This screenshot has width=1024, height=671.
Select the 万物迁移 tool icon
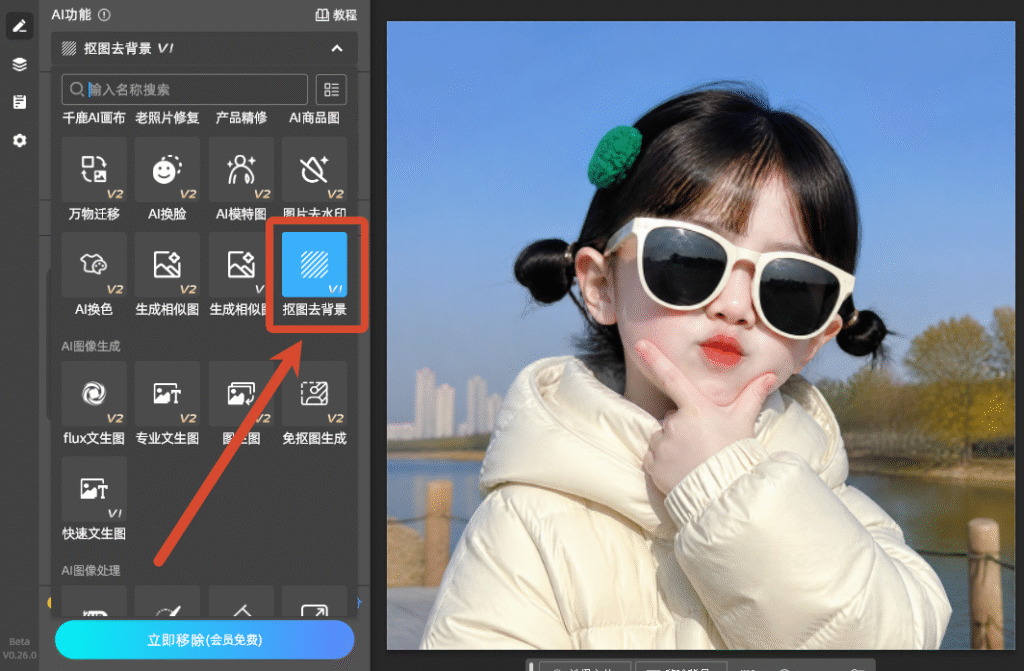click(x=94, y=170)
